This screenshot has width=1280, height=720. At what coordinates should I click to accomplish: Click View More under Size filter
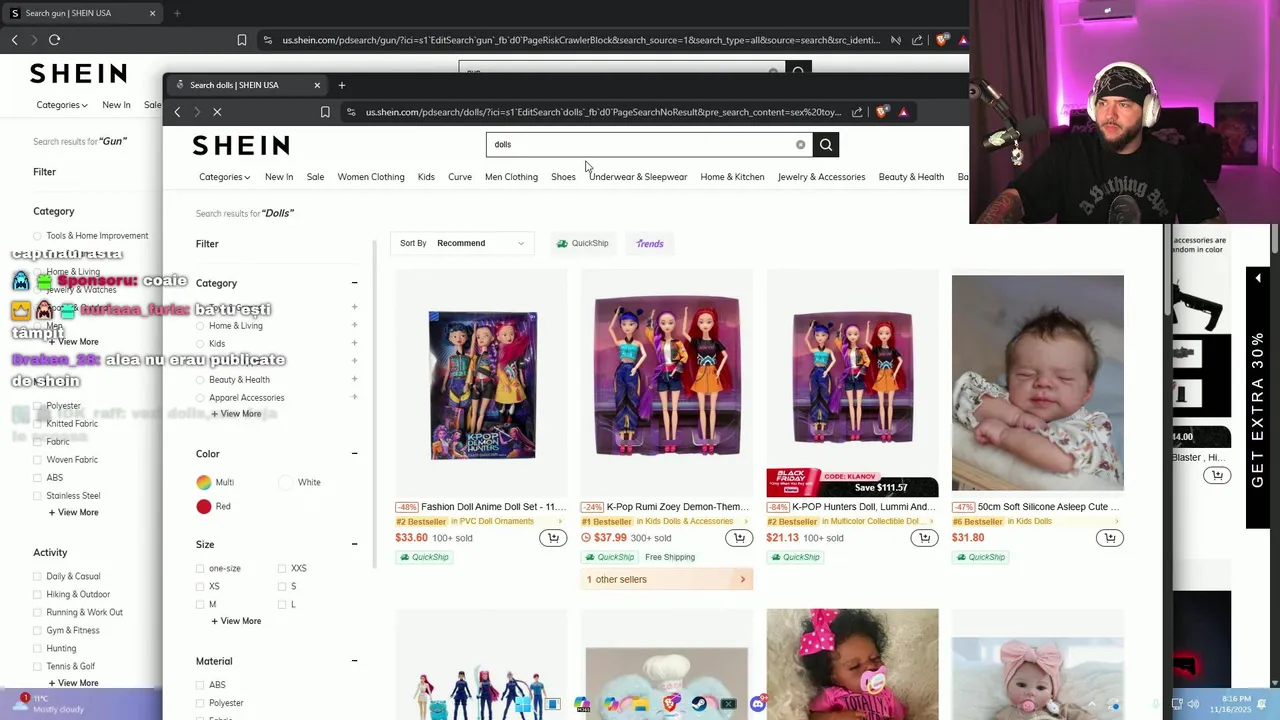click(x=236, y=621)
